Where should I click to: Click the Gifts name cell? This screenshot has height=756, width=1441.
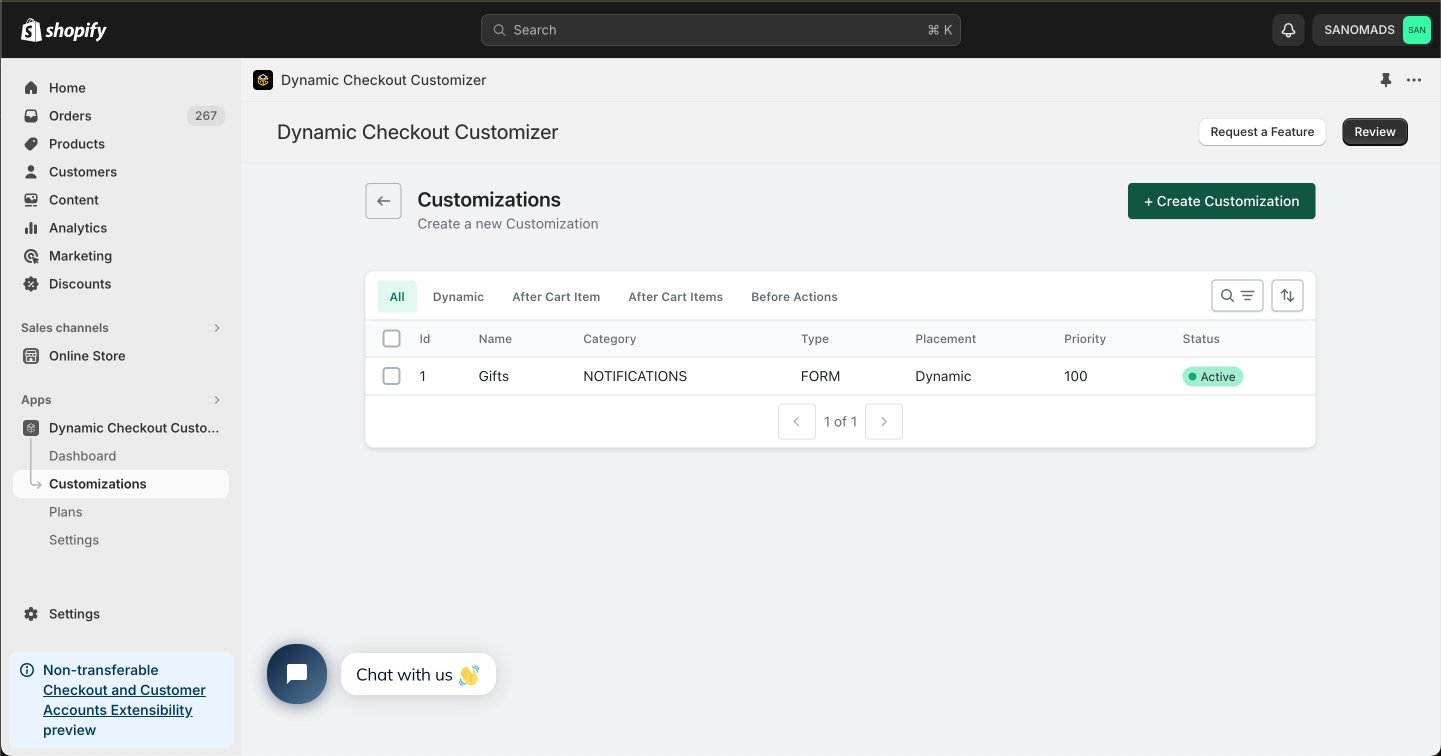[x=494, y=377]
